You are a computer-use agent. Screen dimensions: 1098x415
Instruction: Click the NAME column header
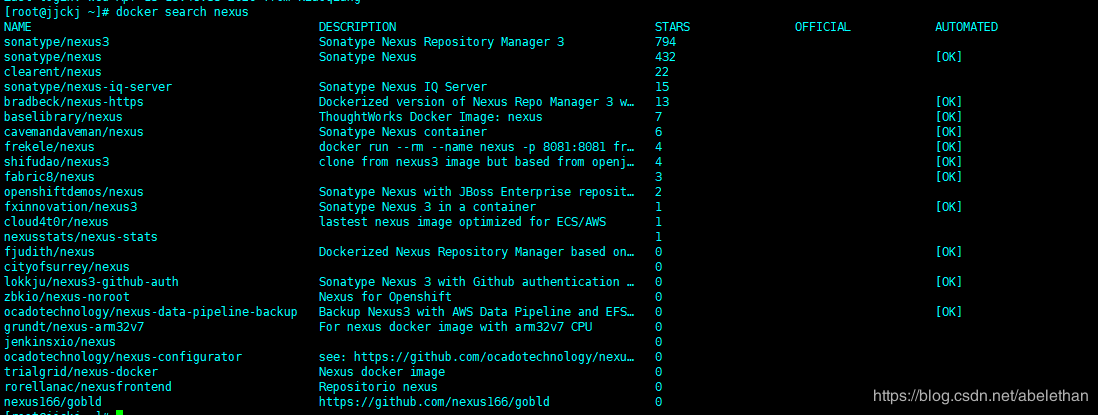pyautogui.click(x=18, y=27)
